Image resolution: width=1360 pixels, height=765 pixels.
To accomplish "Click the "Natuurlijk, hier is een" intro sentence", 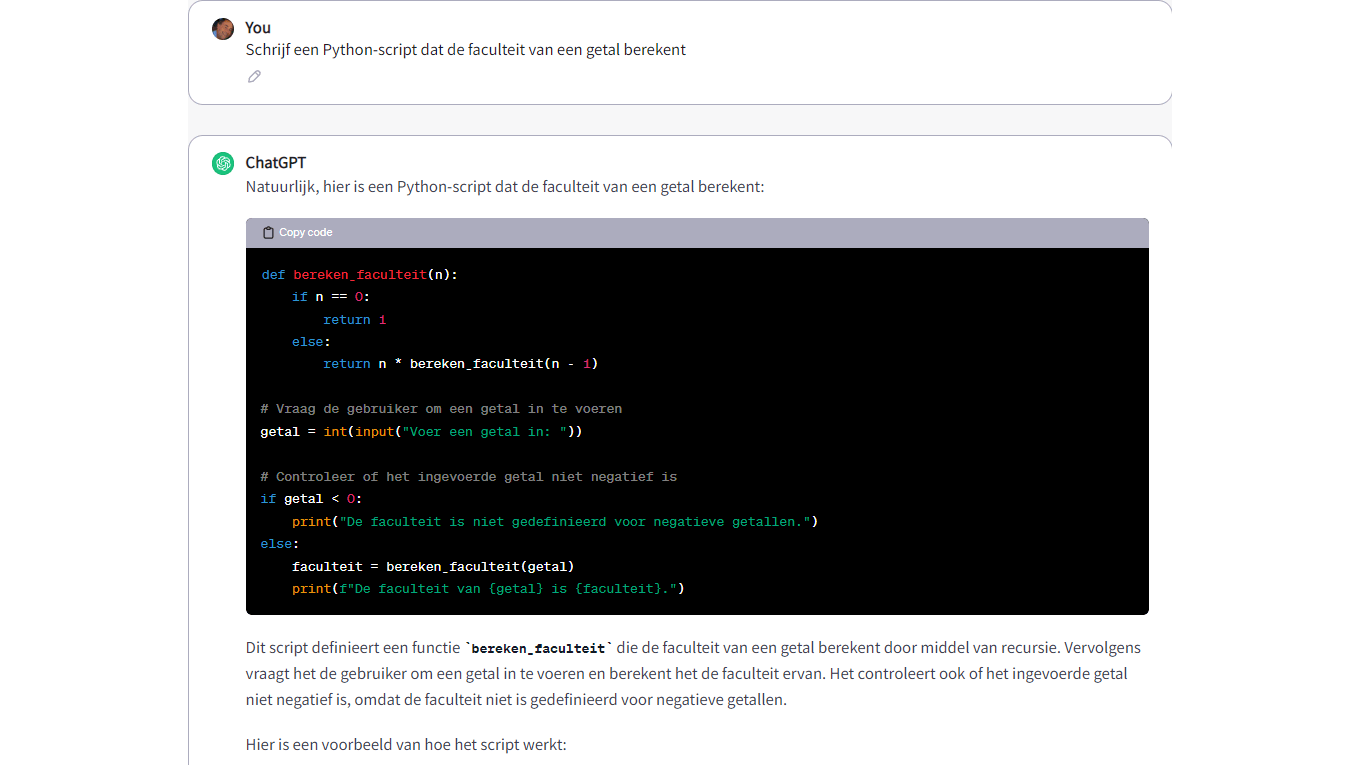I will click(504, 187).
